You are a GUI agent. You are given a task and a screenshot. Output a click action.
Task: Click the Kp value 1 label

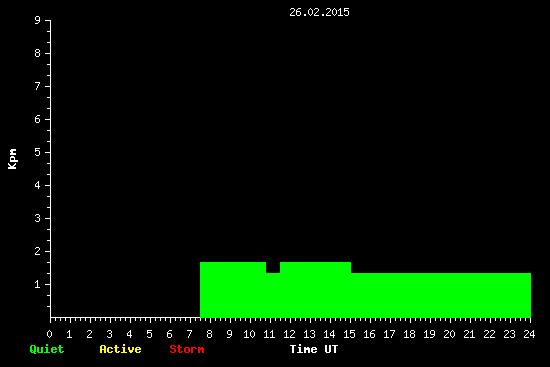(38, 284)
